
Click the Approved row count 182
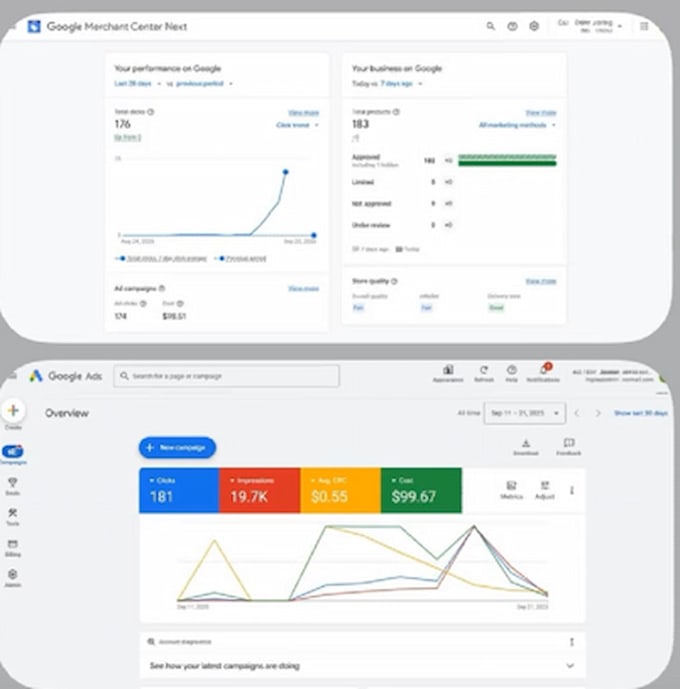tap(429, 160)
